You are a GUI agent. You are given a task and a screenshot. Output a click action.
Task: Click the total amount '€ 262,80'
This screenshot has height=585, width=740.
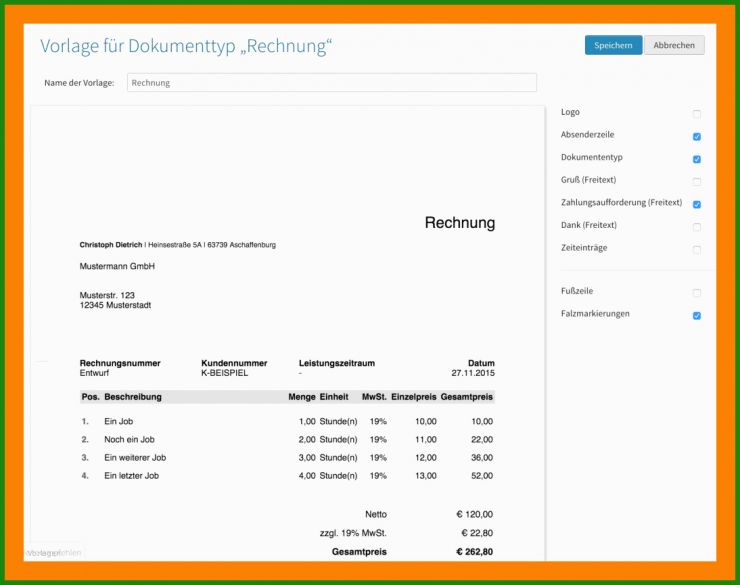click(474, 552)
